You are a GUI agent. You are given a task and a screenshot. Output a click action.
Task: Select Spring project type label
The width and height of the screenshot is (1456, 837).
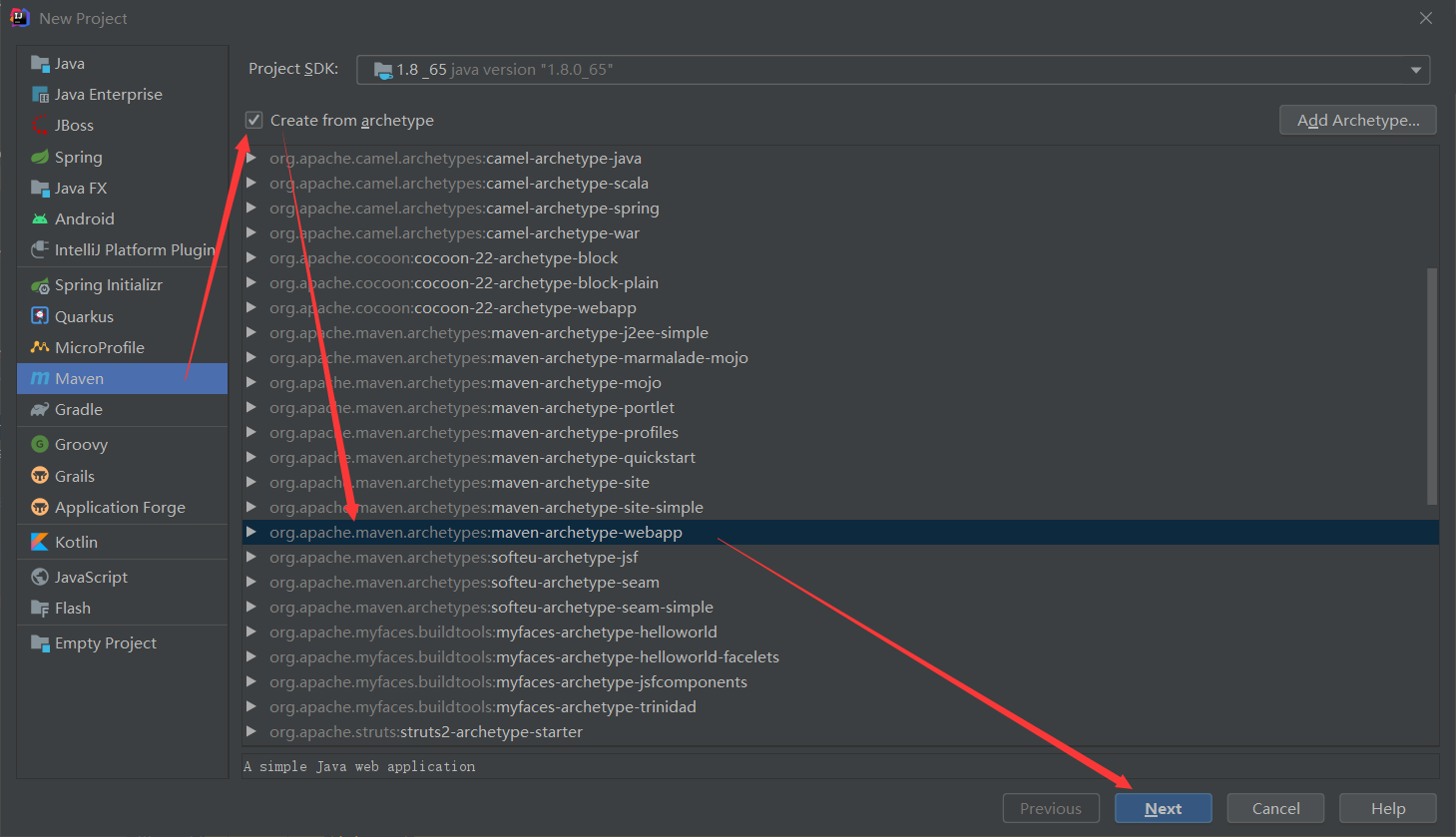[x=79, y=157]
